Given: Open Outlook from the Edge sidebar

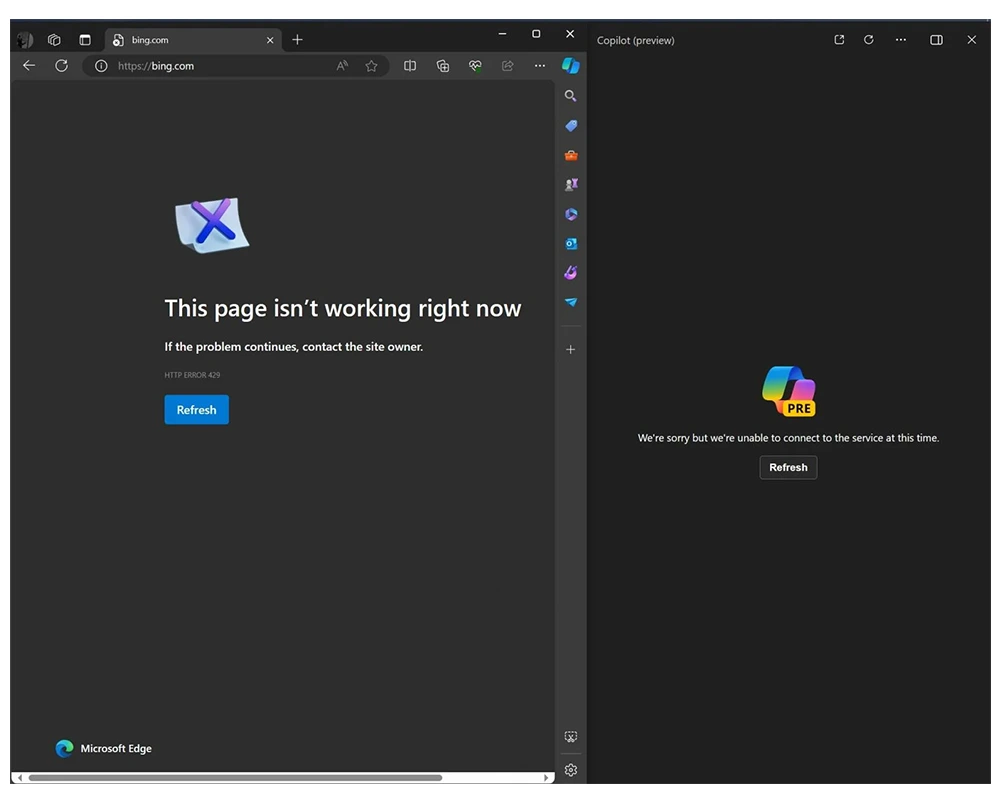Looking at the screenshot, I should click(x=571, y=243).
